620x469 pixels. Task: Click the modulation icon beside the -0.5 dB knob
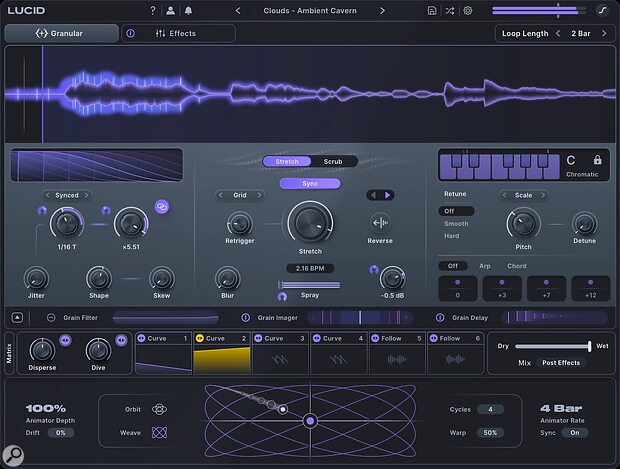pyautogui.click(x=374, y=269)
